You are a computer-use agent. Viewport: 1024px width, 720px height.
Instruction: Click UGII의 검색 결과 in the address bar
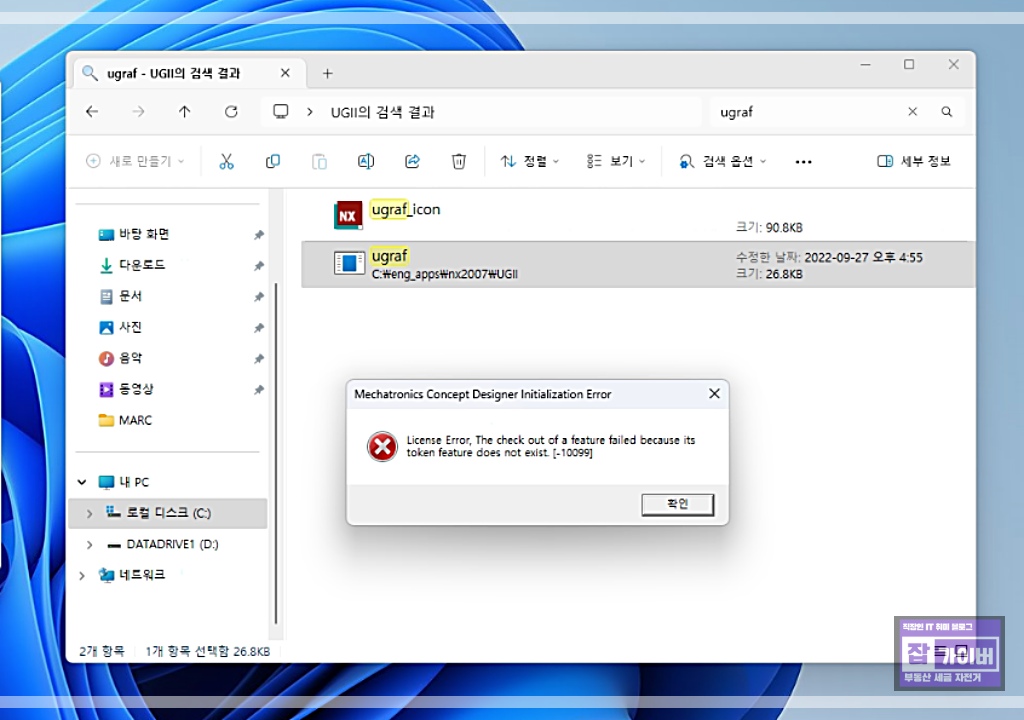coord(383,112)
